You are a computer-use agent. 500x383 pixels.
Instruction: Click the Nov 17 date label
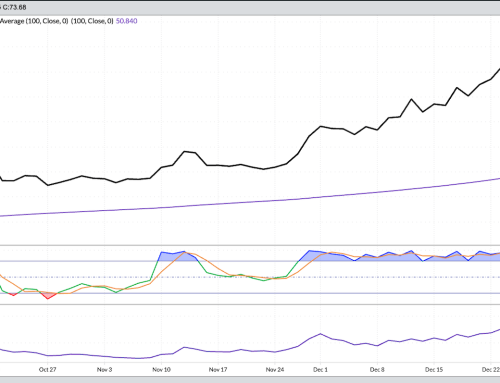218,369
